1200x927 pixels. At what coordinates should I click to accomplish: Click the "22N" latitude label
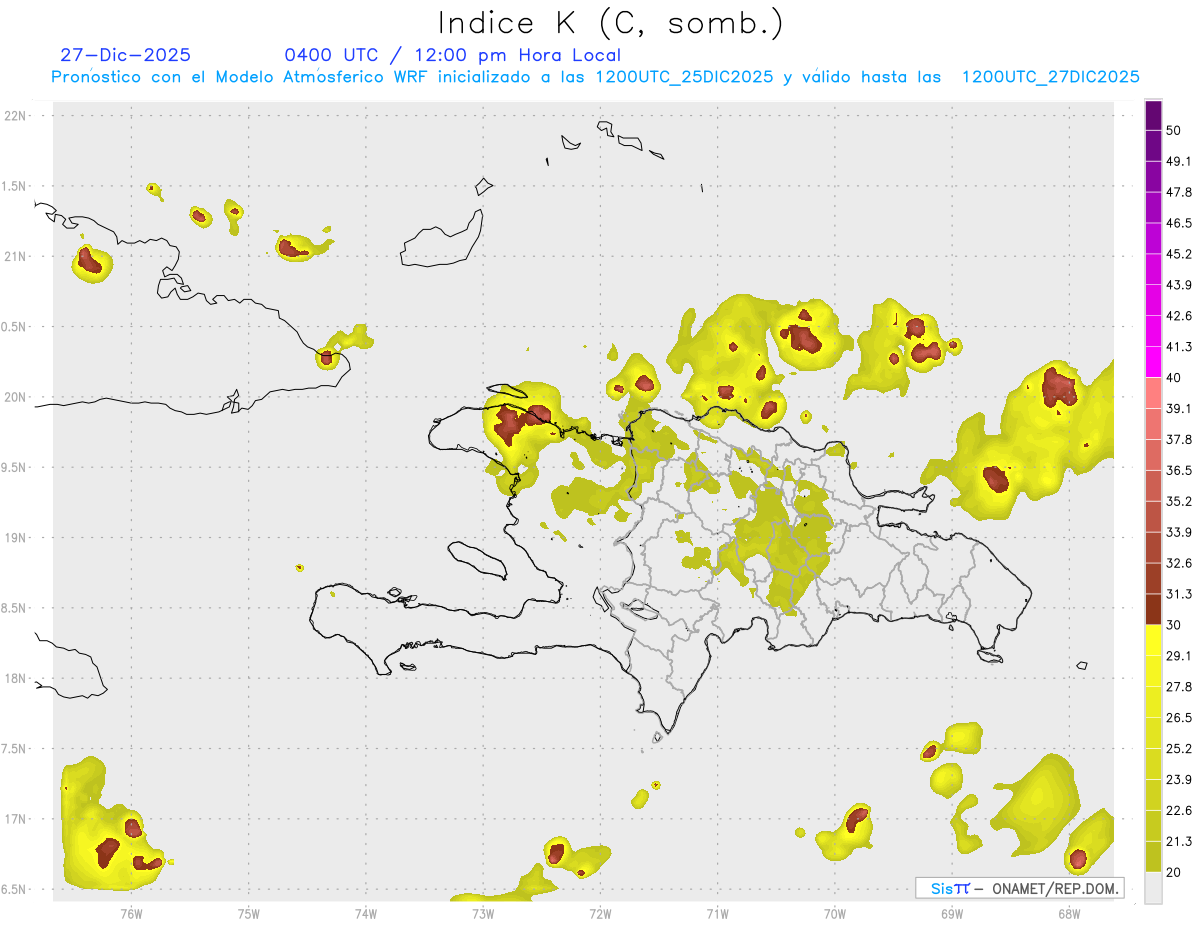tap(14, 116)
